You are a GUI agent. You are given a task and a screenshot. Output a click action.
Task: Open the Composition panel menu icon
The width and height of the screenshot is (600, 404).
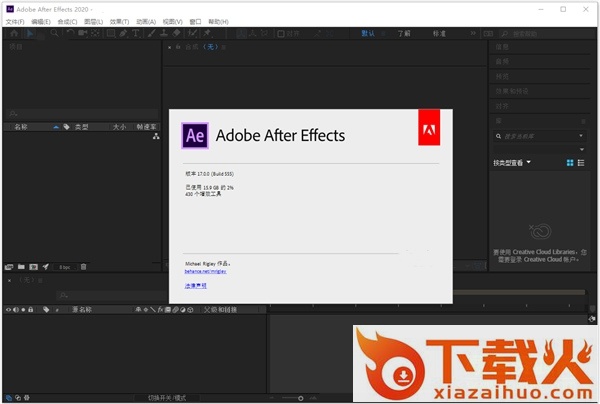point(224,47)
